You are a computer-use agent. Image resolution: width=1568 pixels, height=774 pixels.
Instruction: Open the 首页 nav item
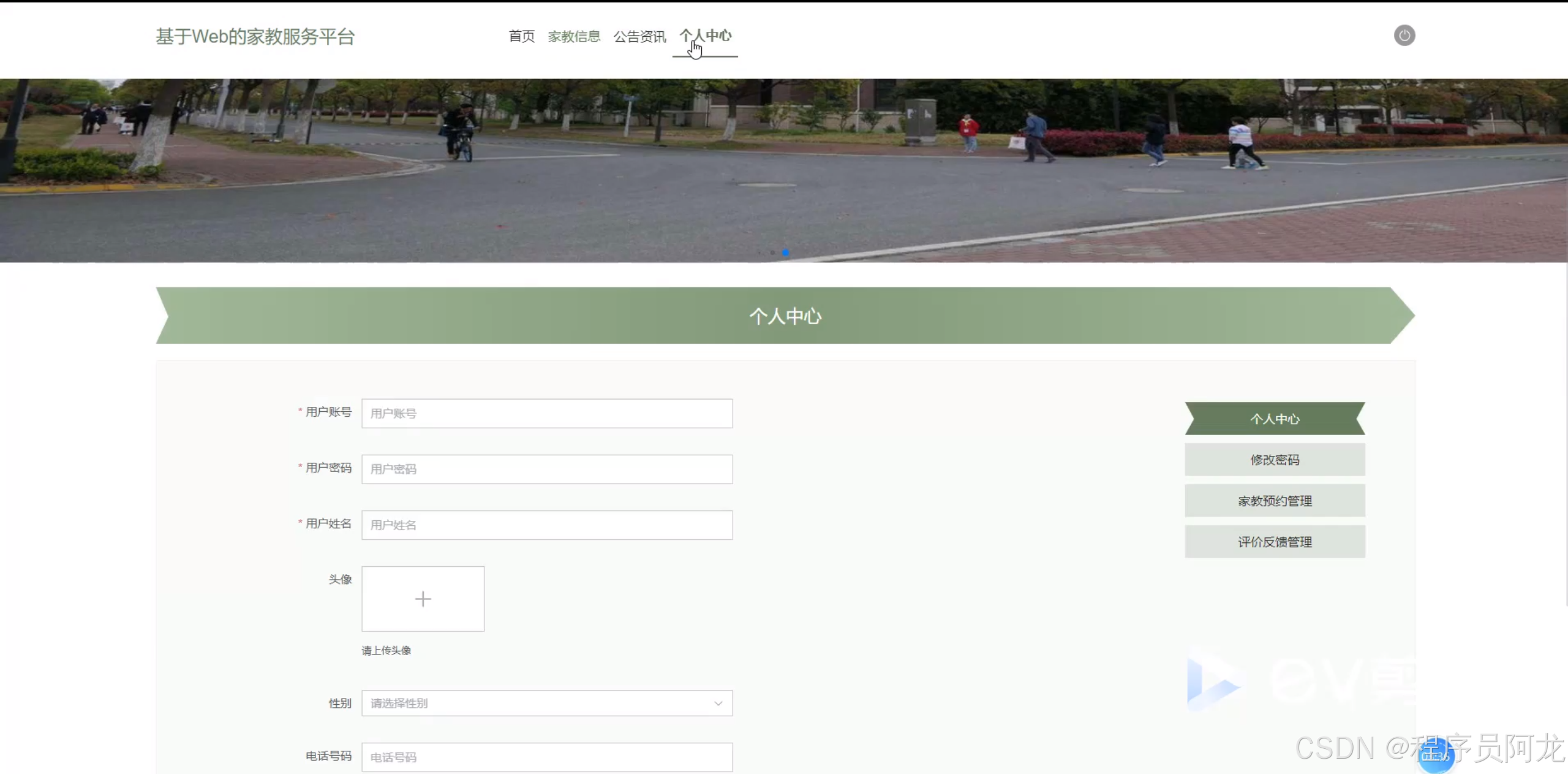[x=522, y=36]
